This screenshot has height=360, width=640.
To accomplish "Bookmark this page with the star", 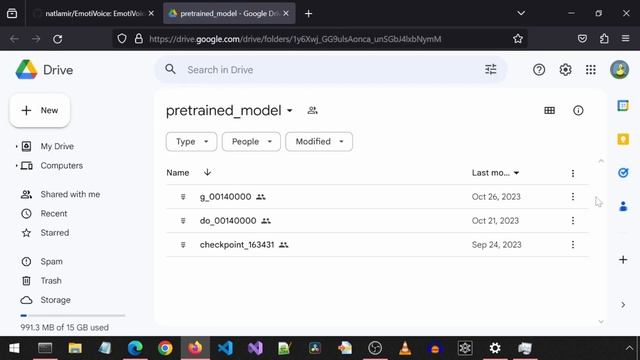I will (518, 39).
